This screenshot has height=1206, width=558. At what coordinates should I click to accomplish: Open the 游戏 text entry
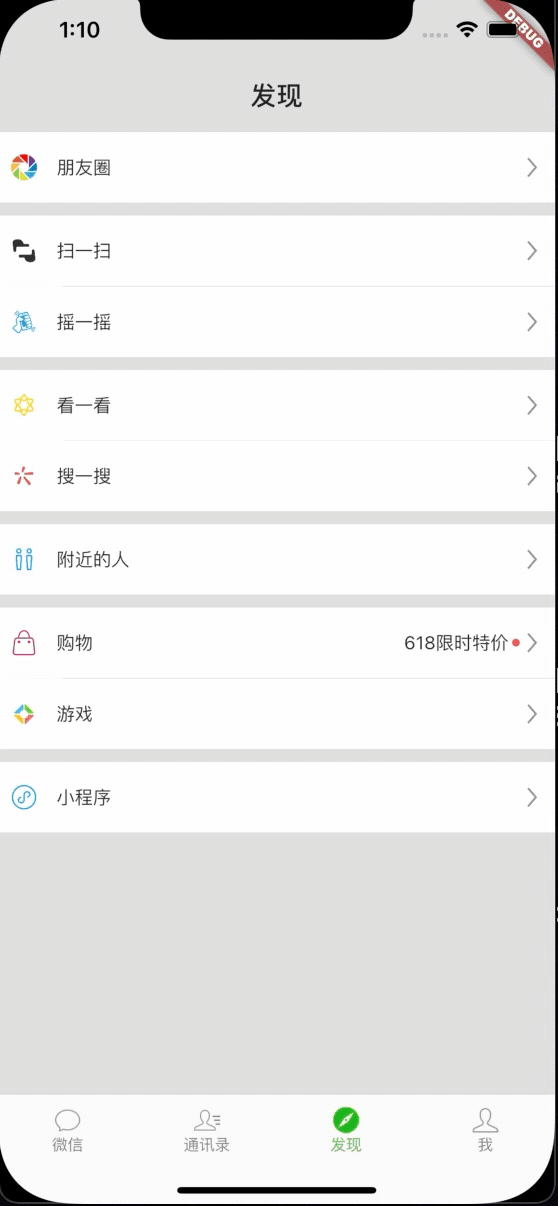tap(75, 714)
